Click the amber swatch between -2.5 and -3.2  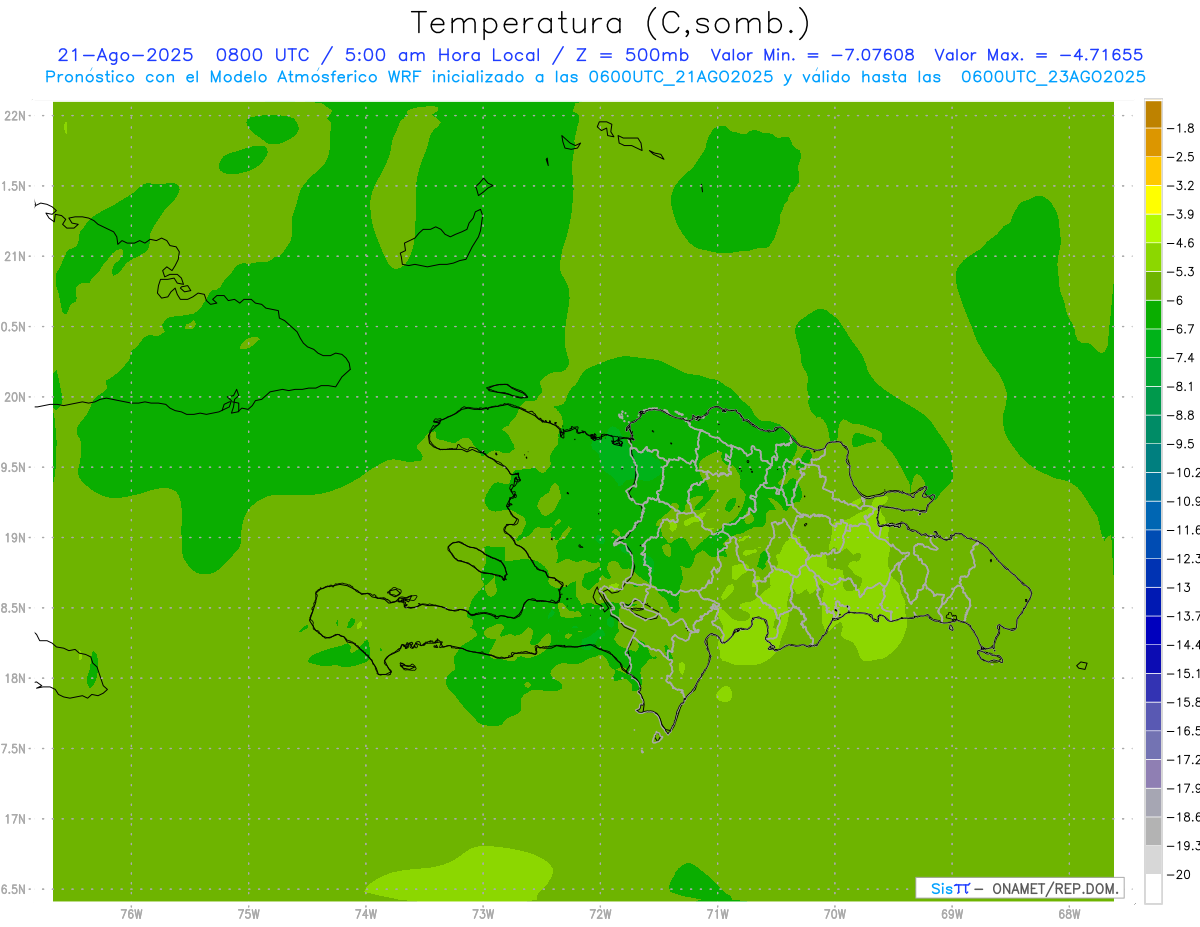[x=1153, y=171]
